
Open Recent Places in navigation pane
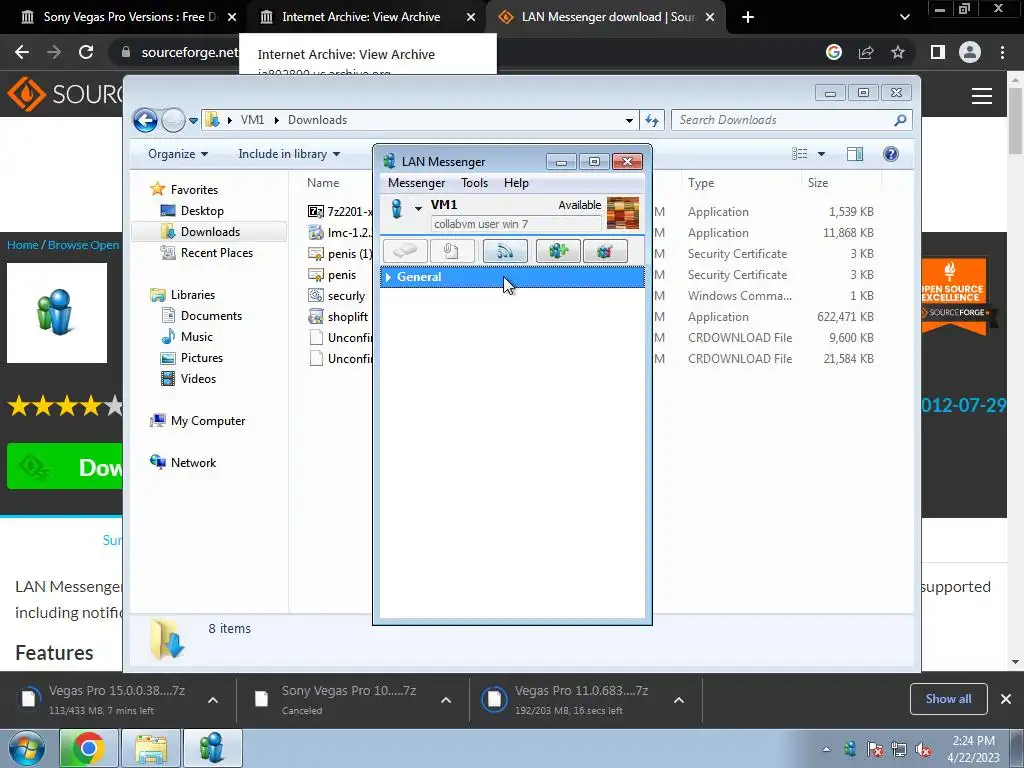pyautogui.click(x=216, y=253)
